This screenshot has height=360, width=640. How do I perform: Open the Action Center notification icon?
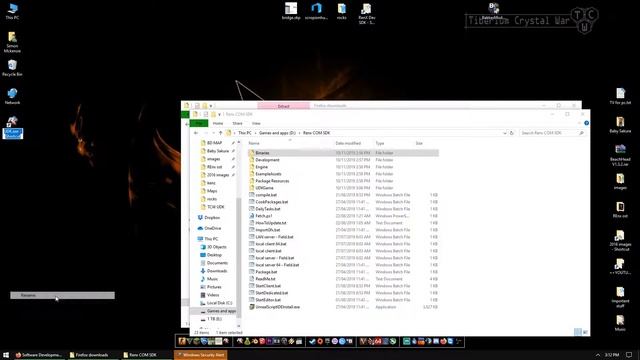pyautogui.click(x=629, y=355)
